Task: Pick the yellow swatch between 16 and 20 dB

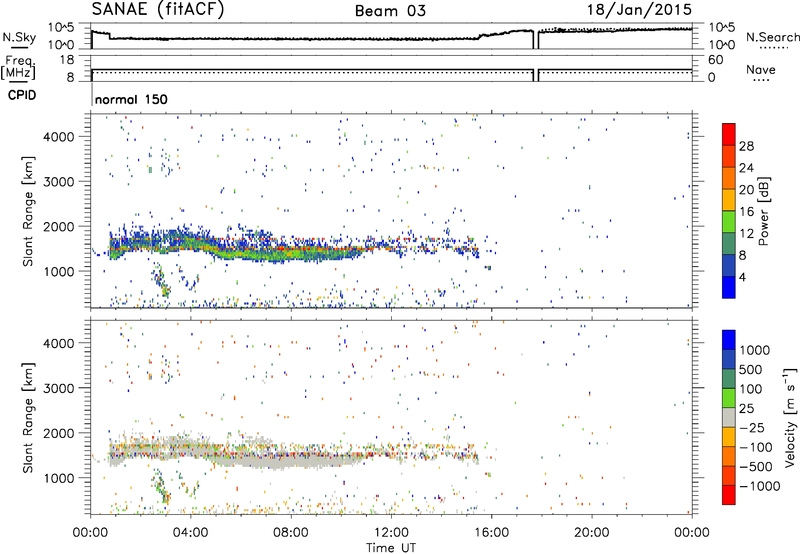Action: tap(729, 199)
